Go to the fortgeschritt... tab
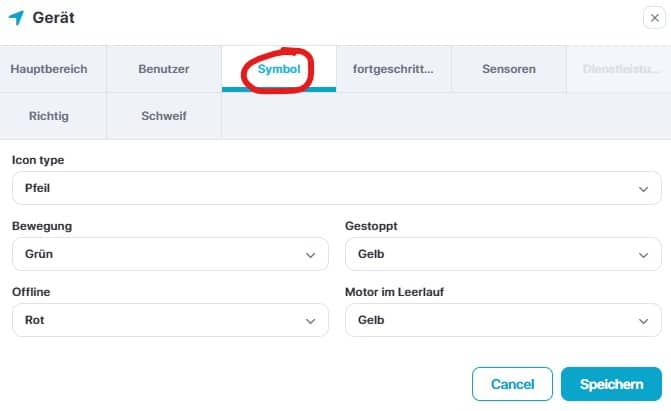 [x=393, y=69]
